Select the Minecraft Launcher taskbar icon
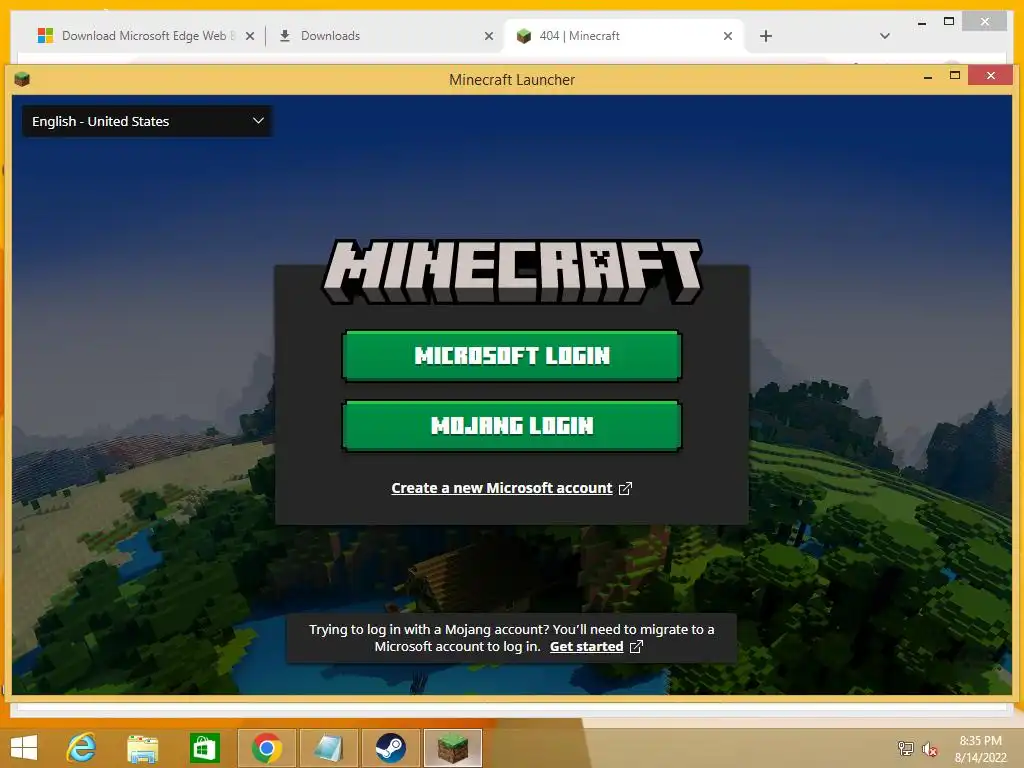Viewport: 1024px width, 768px height. [453, 748]
